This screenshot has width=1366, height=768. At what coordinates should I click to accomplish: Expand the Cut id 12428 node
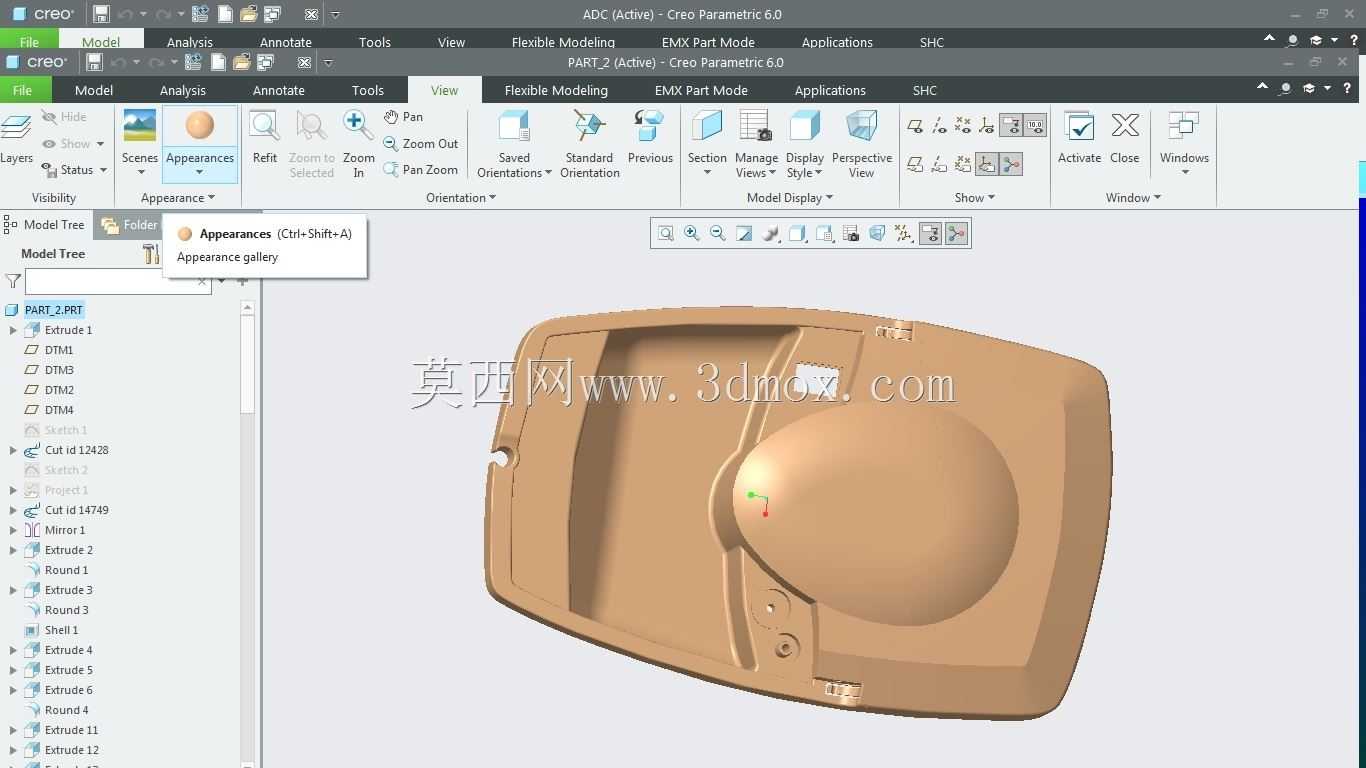click(13, 450)
